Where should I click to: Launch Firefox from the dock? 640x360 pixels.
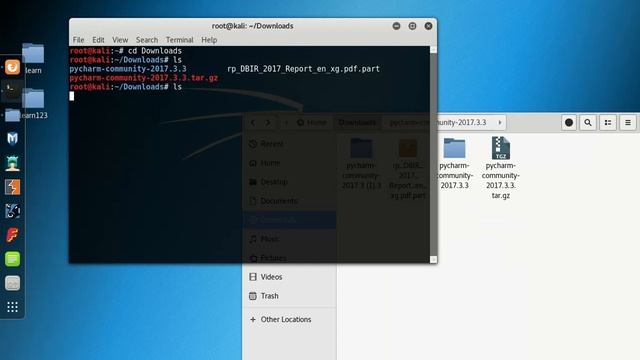12,67
